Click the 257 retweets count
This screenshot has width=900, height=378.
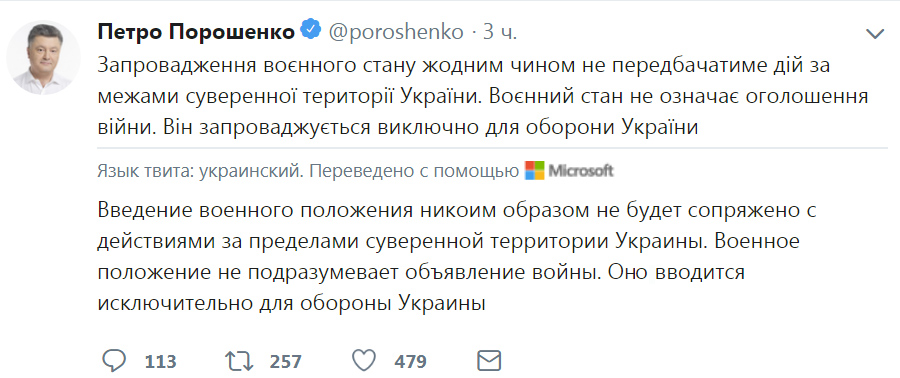285,362
